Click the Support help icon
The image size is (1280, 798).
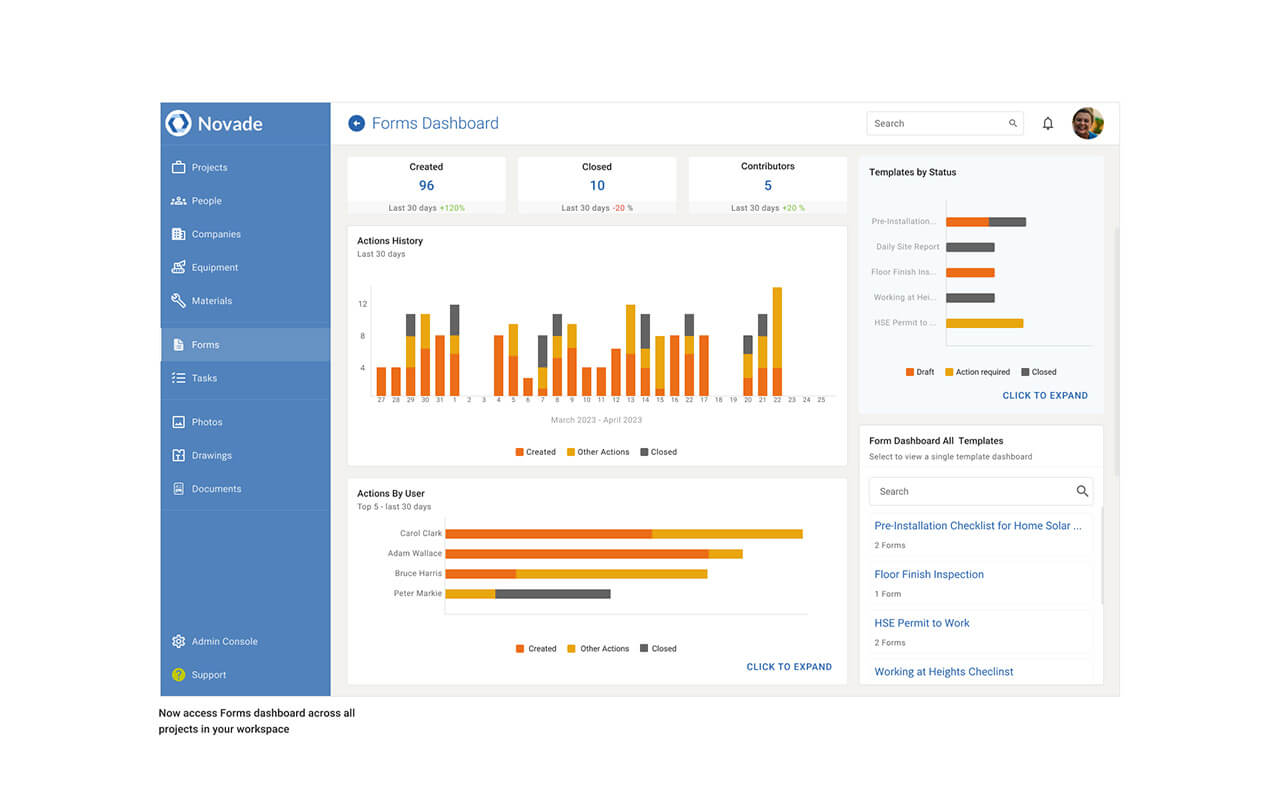pos(178,675)
